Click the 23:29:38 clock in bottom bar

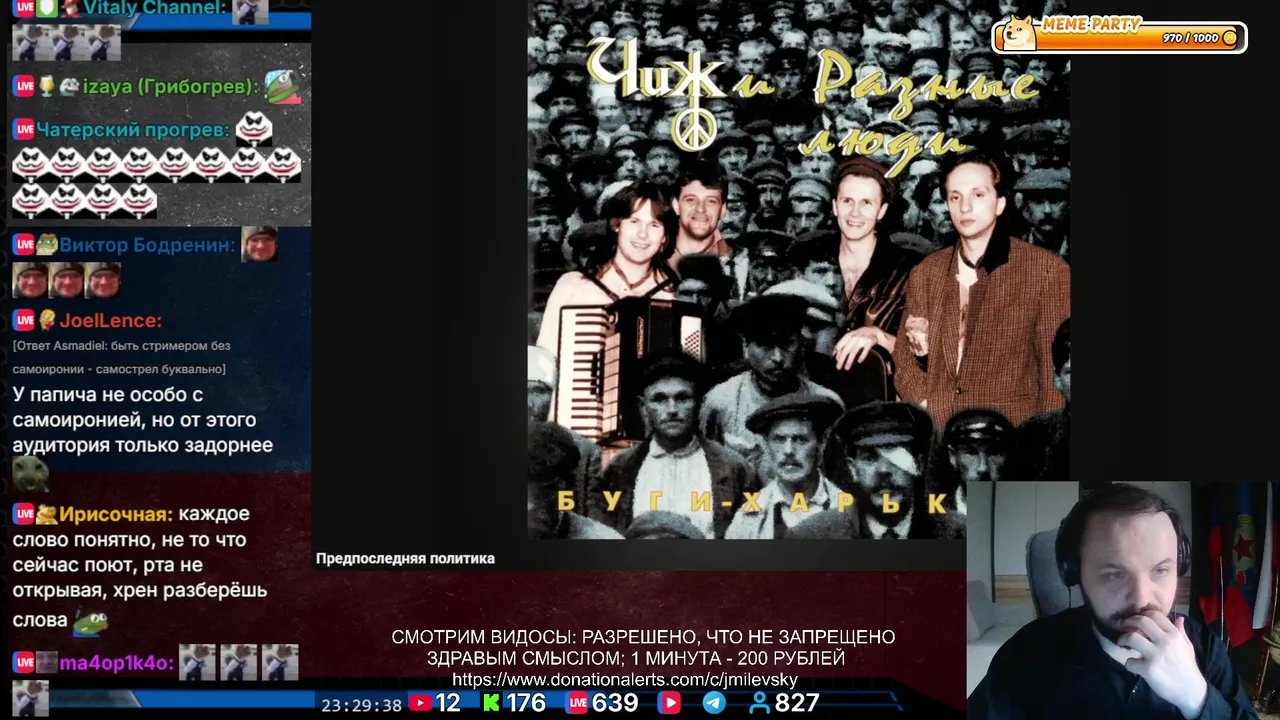[361, 705]
